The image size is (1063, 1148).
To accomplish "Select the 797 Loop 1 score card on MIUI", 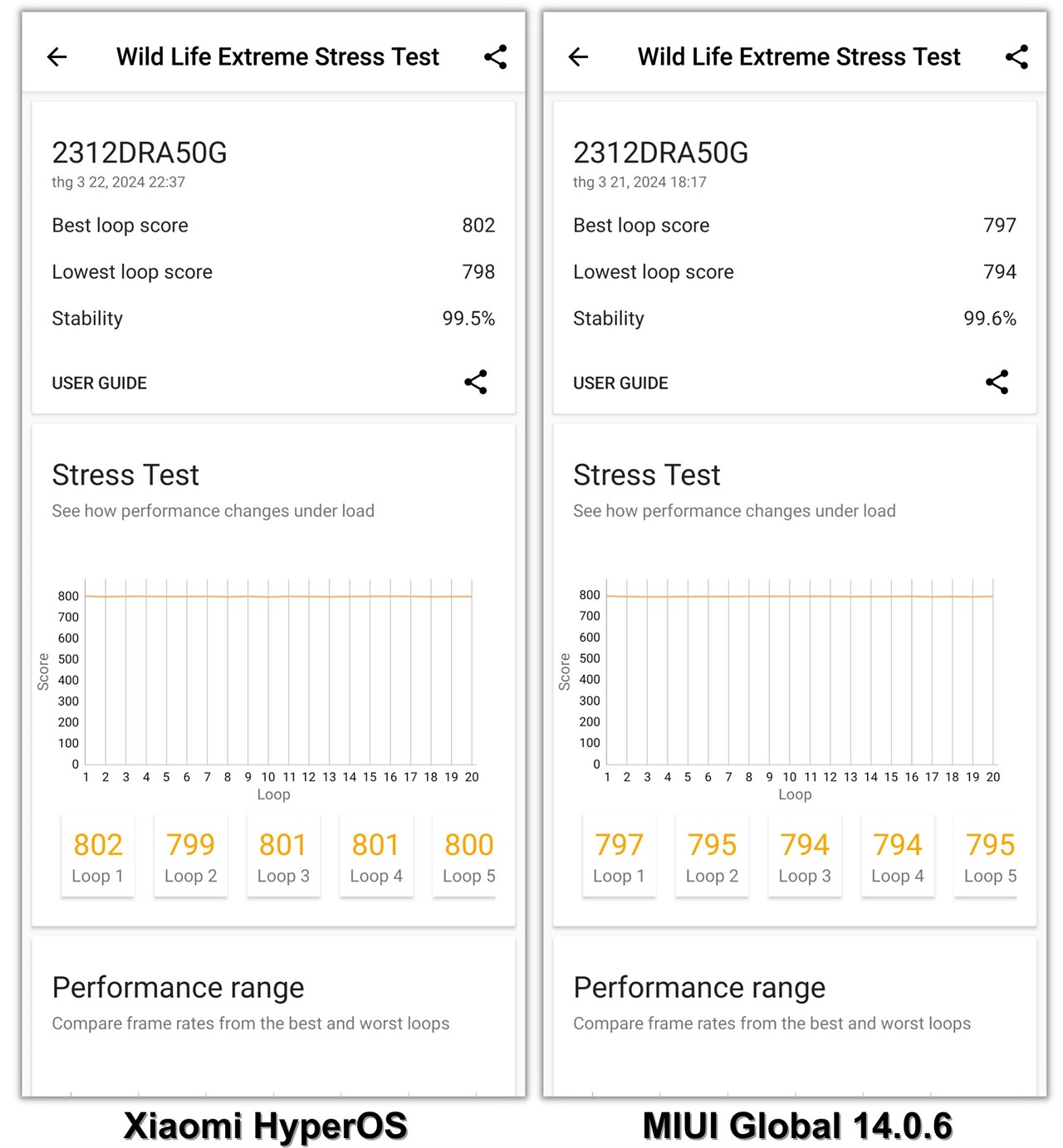I will (619, 855).
